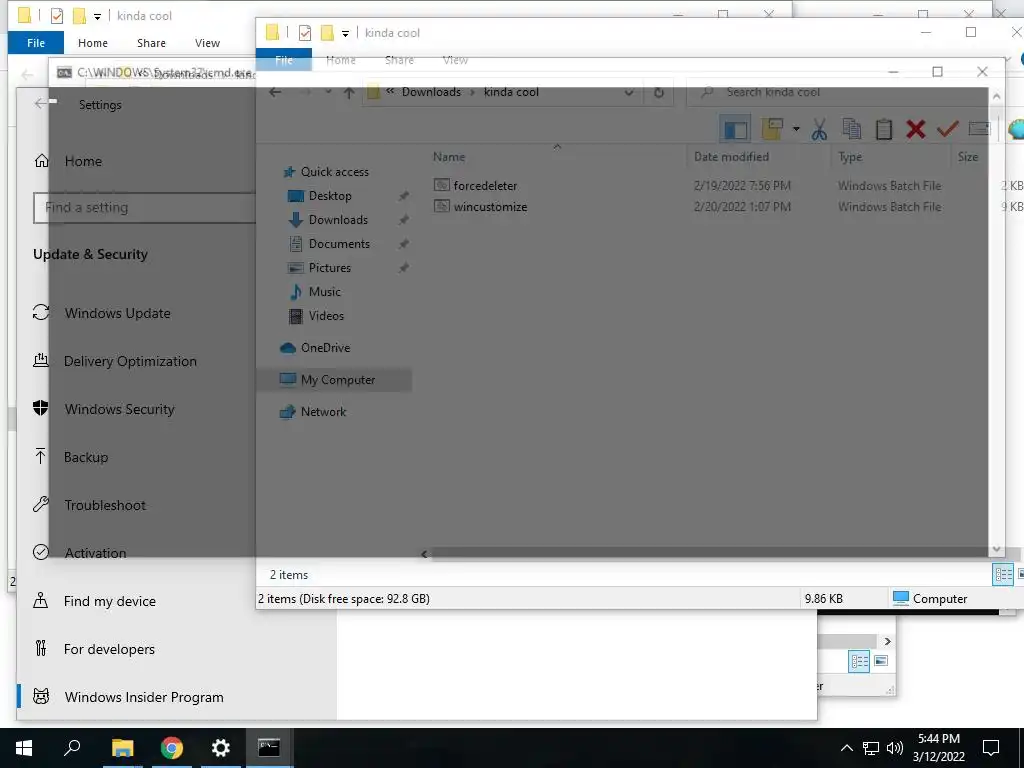This screenshot has width=1024, height=768.
Task: Open File tab of front Explorer window
Action: click(284, 60)
